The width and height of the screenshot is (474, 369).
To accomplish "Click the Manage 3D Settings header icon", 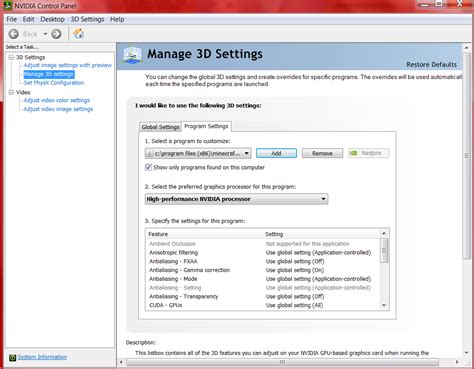I will tap(132, 55).
